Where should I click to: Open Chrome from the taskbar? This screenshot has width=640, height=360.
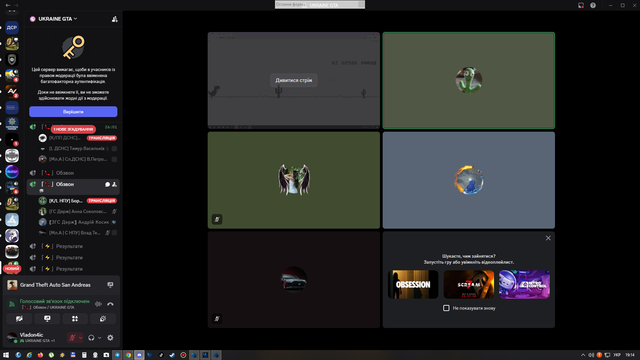click(128, 355)
